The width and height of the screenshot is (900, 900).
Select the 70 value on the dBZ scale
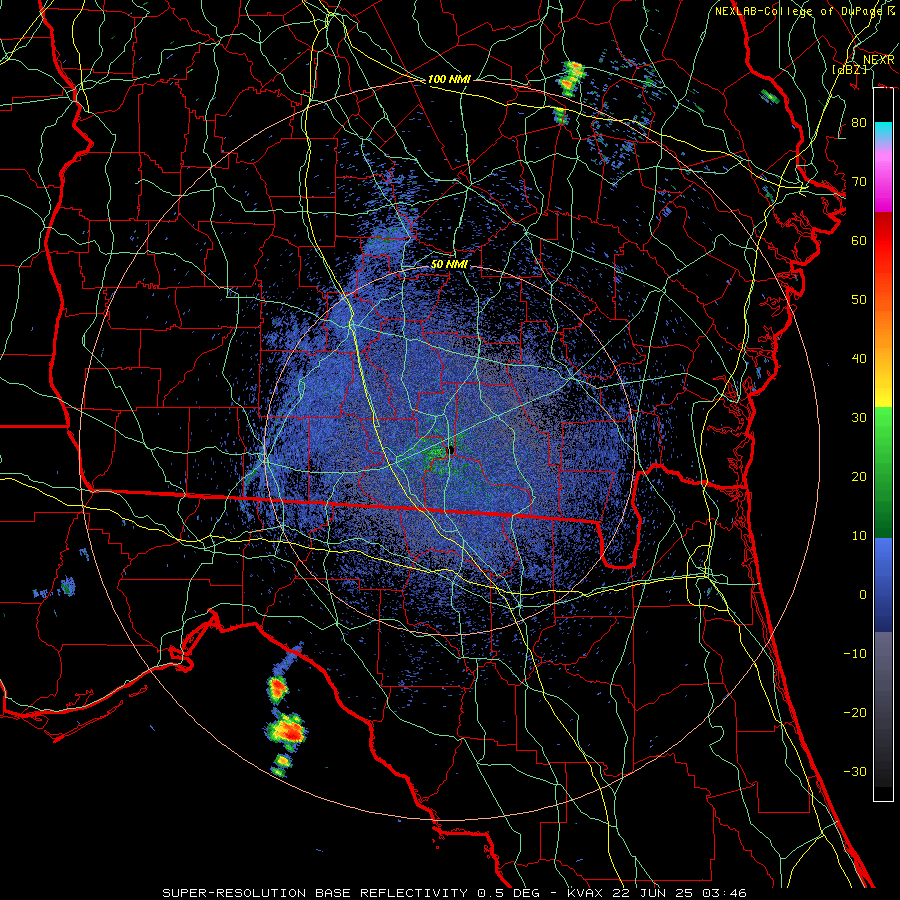(859, 182)
